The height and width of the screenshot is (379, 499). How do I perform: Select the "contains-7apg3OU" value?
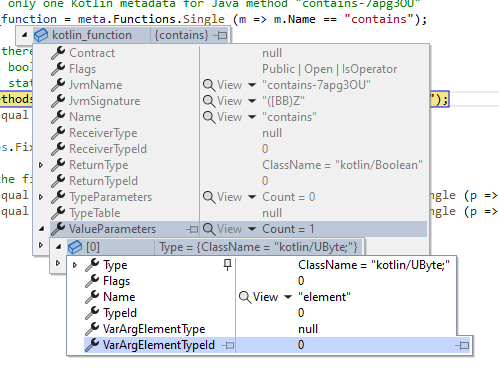(316, 85)
